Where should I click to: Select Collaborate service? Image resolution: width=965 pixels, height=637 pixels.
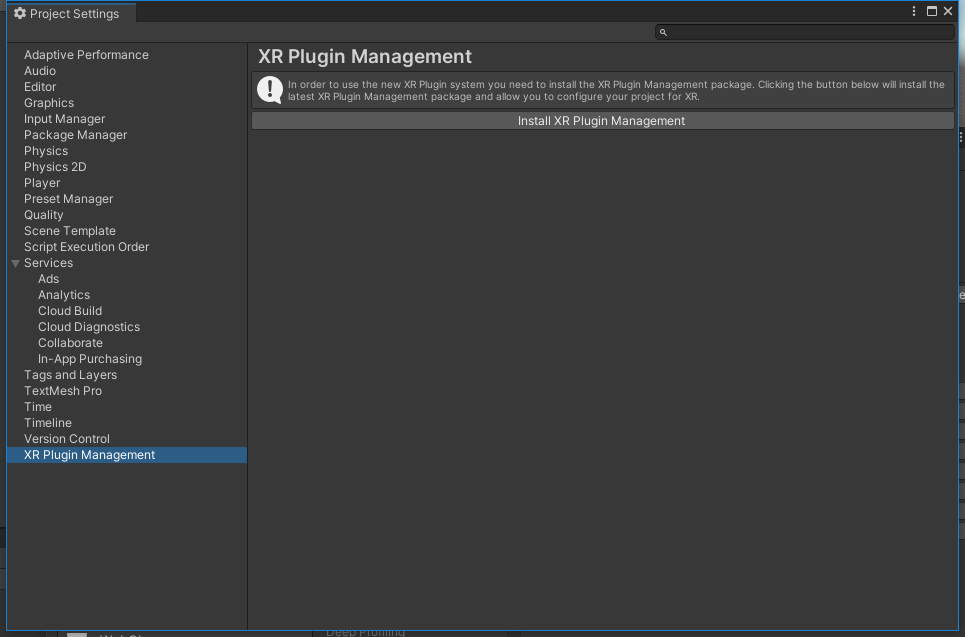point(70,343)
